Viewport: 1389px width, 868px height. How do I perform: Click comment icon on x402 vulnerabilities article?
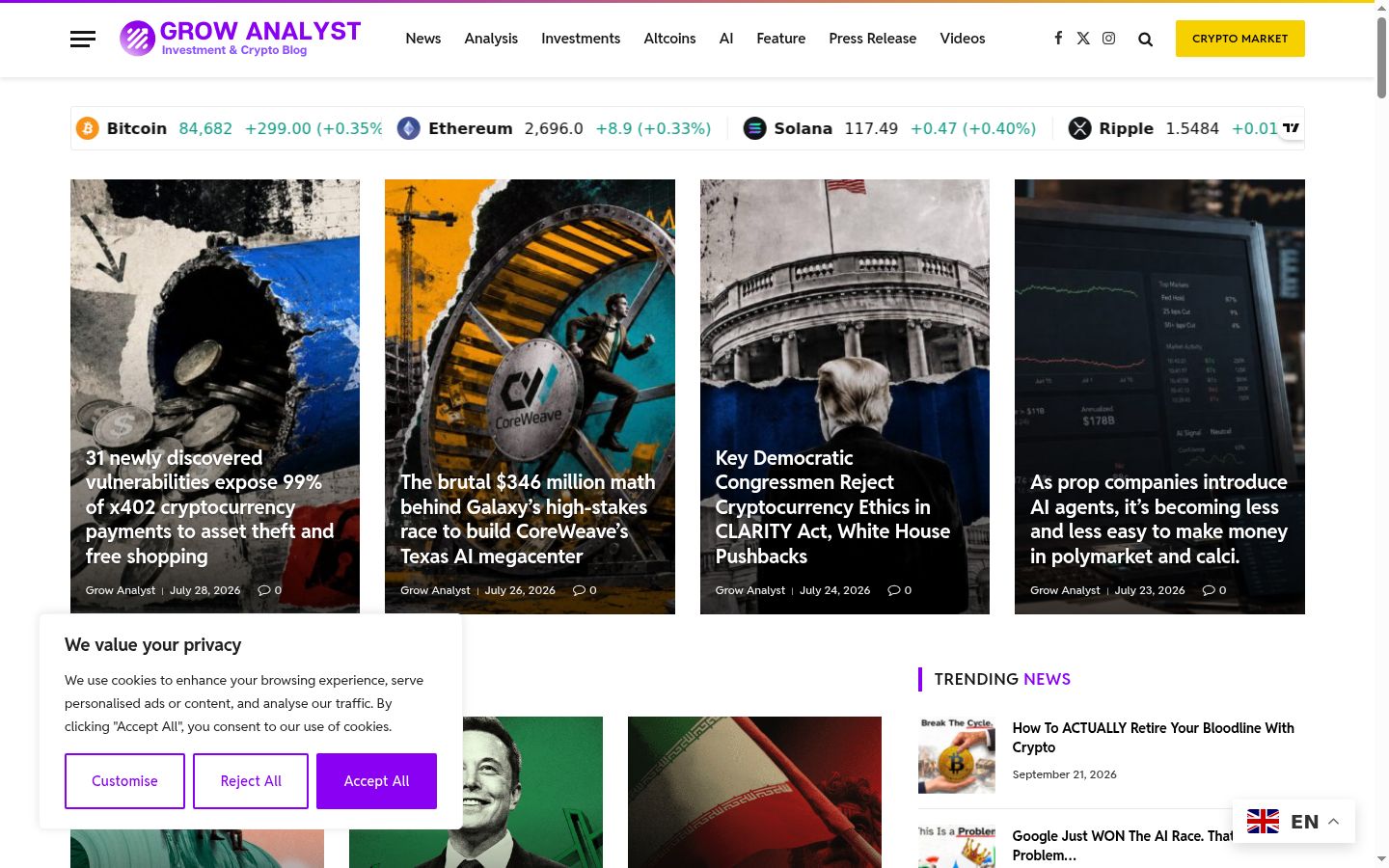tap(264, 590)
